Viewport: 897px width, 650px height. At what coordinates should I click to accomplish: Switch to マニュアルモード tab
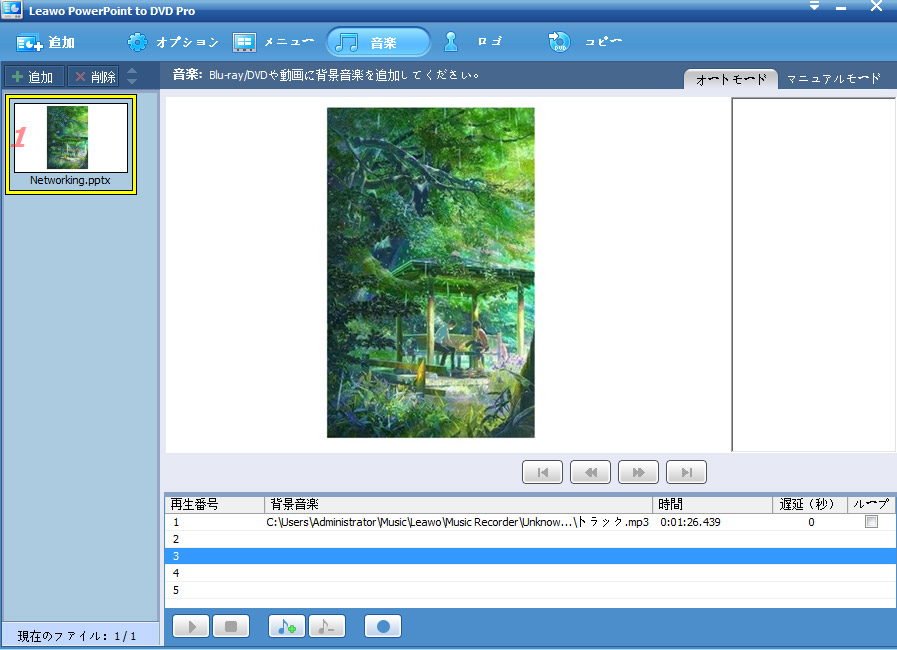834,79
